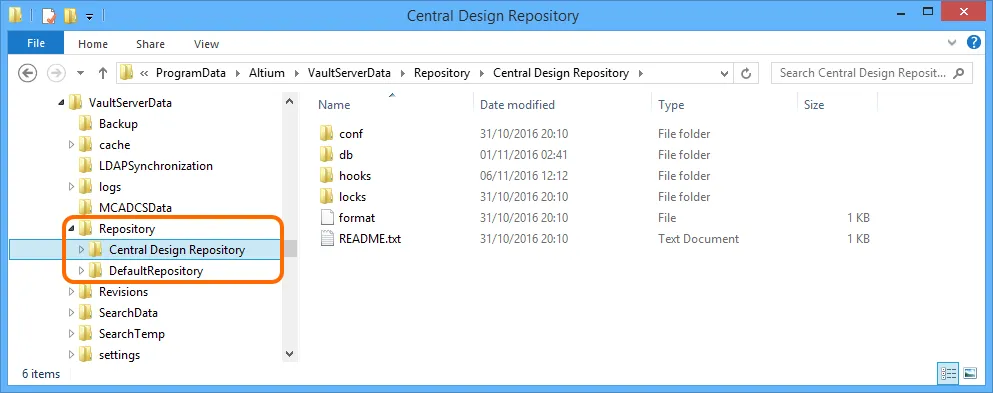Click navigation pane scrollbar down arrow
Viewport: 993px width, 393px height.
coord(289,354)
